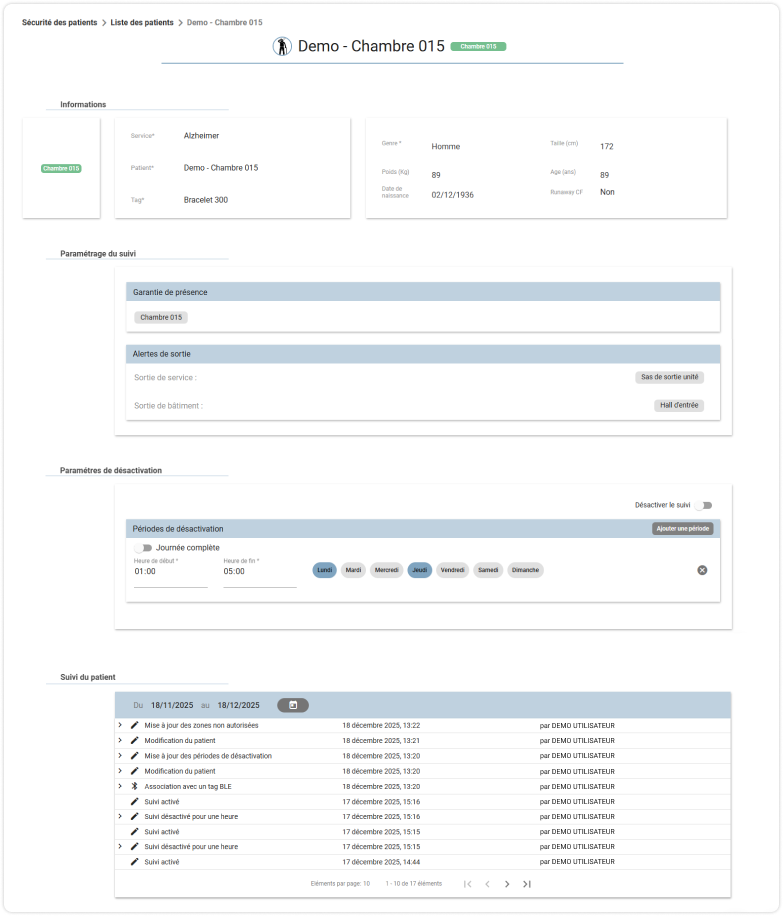This screenshot has height=916, width=783.
Task: Click birth date '02/12/1936'
Action: [453, 195]
